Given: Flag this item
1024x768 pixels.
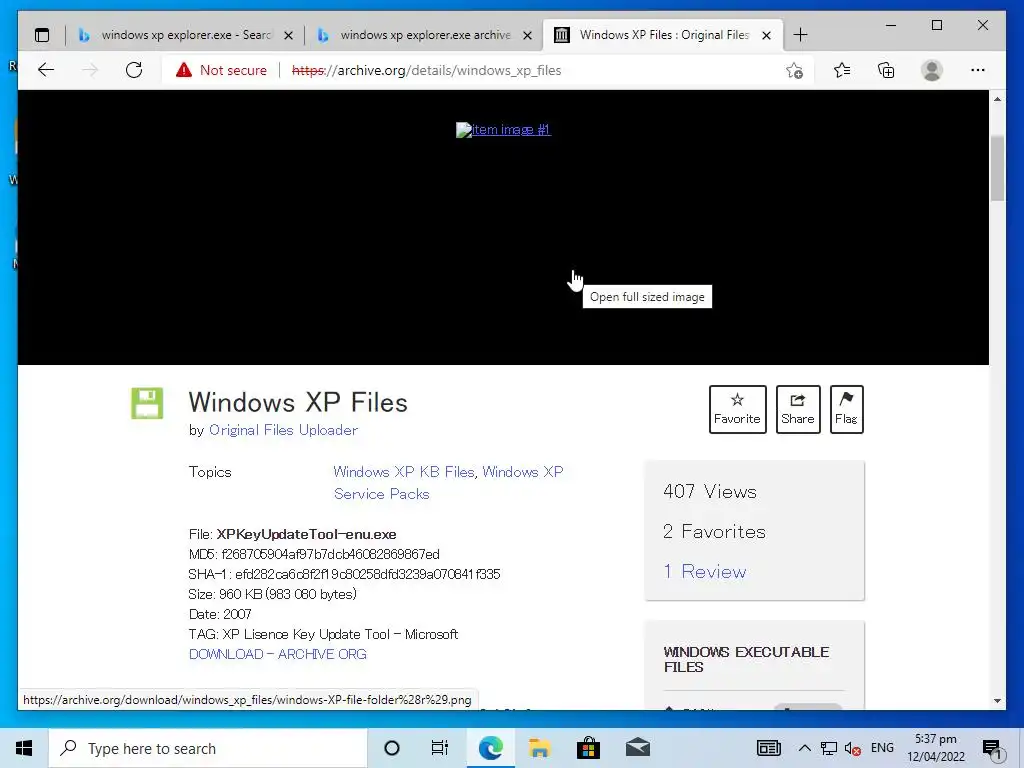Looking at the screenshot, I should tap(846, 409).
